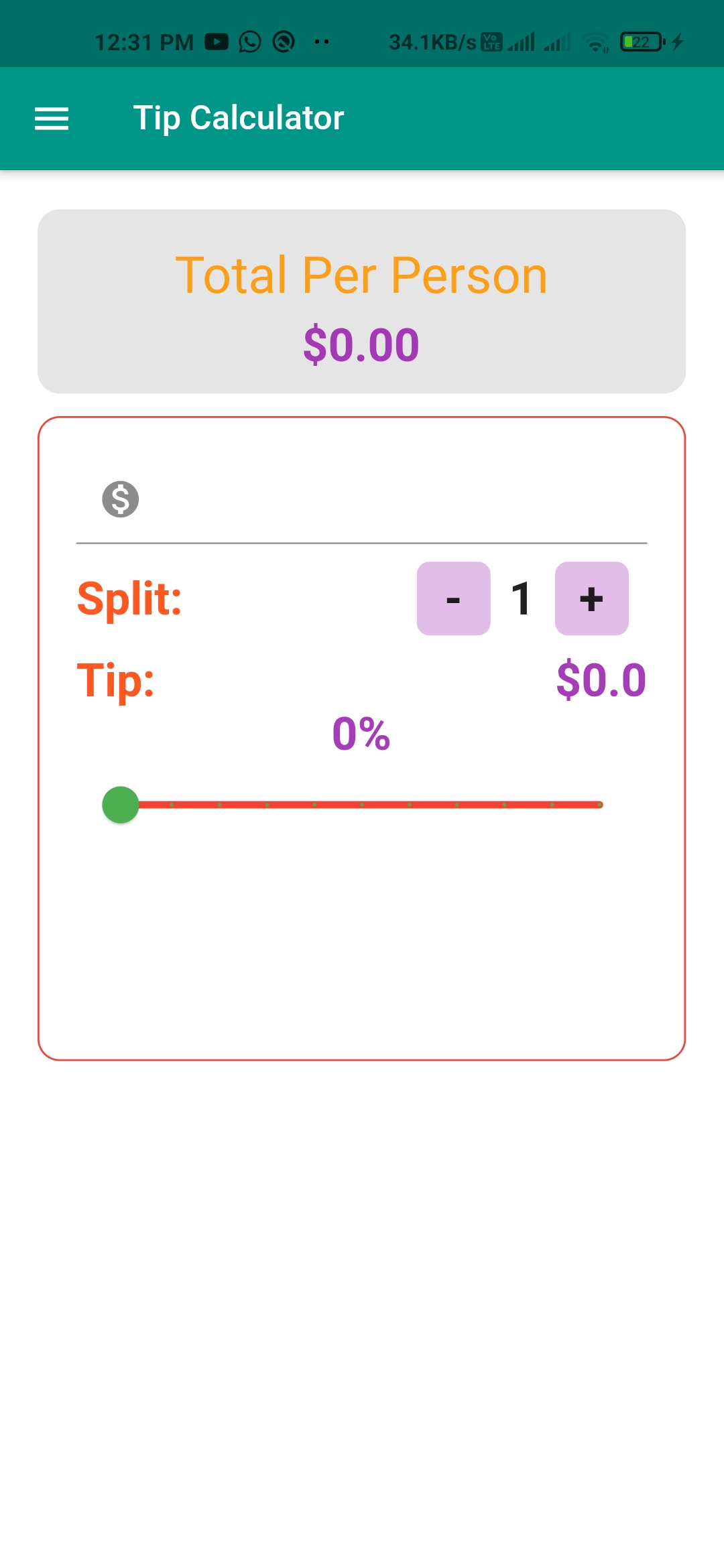Open the navigation drawer with the hamburger menu
The height and width of the screenshot is (1568, 724).
point(52,118)
